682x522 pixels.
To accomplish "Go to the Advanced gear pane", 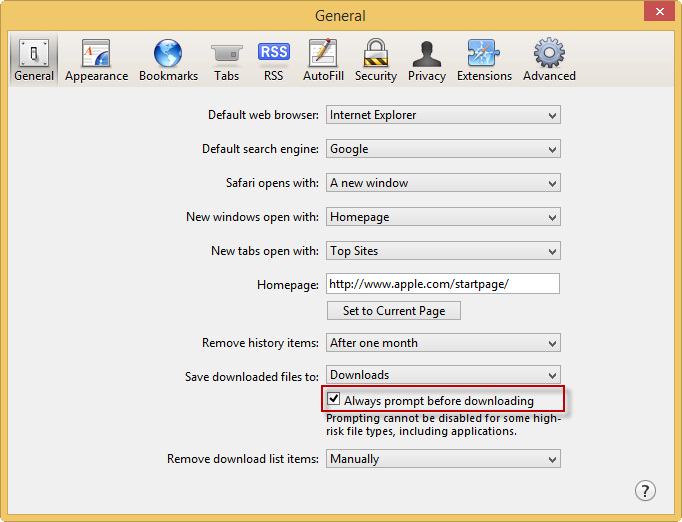I will click(x=549, y=60).
